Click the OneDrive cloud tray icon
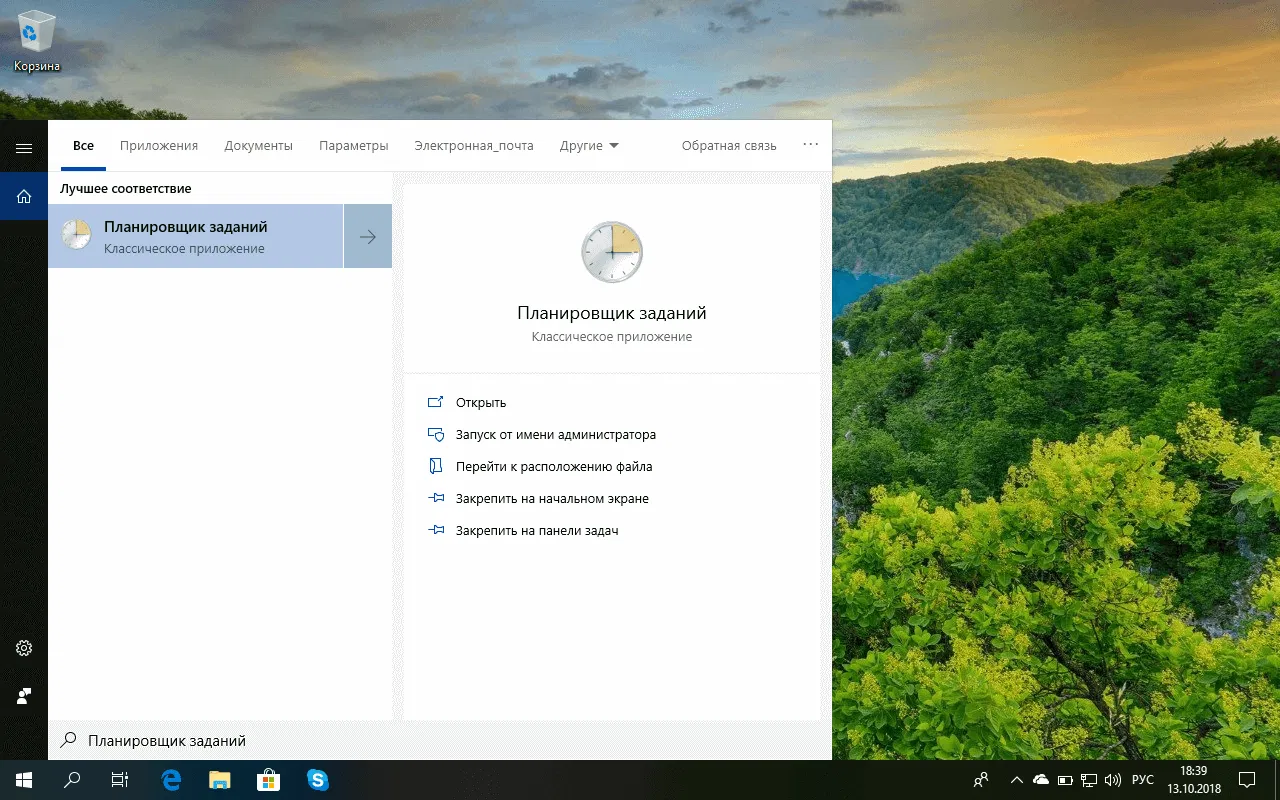Screen dimensions: 1280x800 click(1041, 780)
